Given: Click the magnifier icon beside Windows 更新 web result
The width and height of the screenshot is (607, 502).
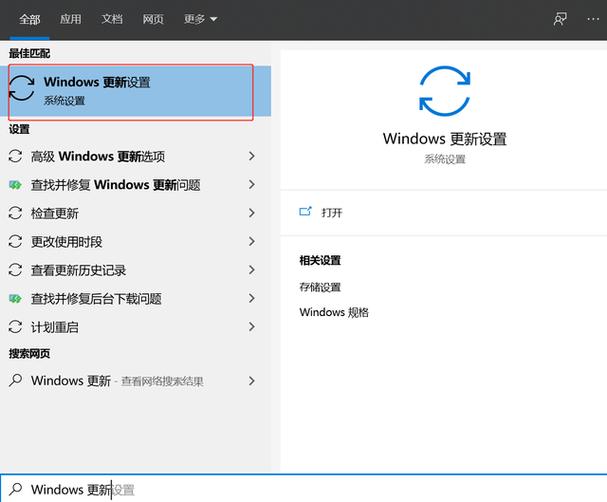Looking at the screenshot, I should point(15,380).
